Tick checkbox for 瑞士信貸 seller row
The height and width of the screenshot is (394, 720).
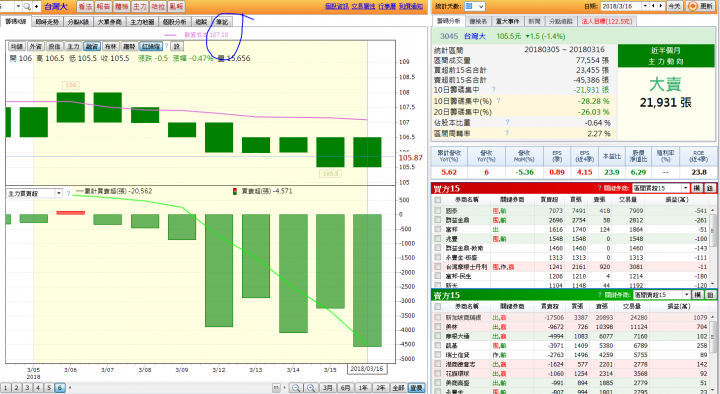(438, 355)
